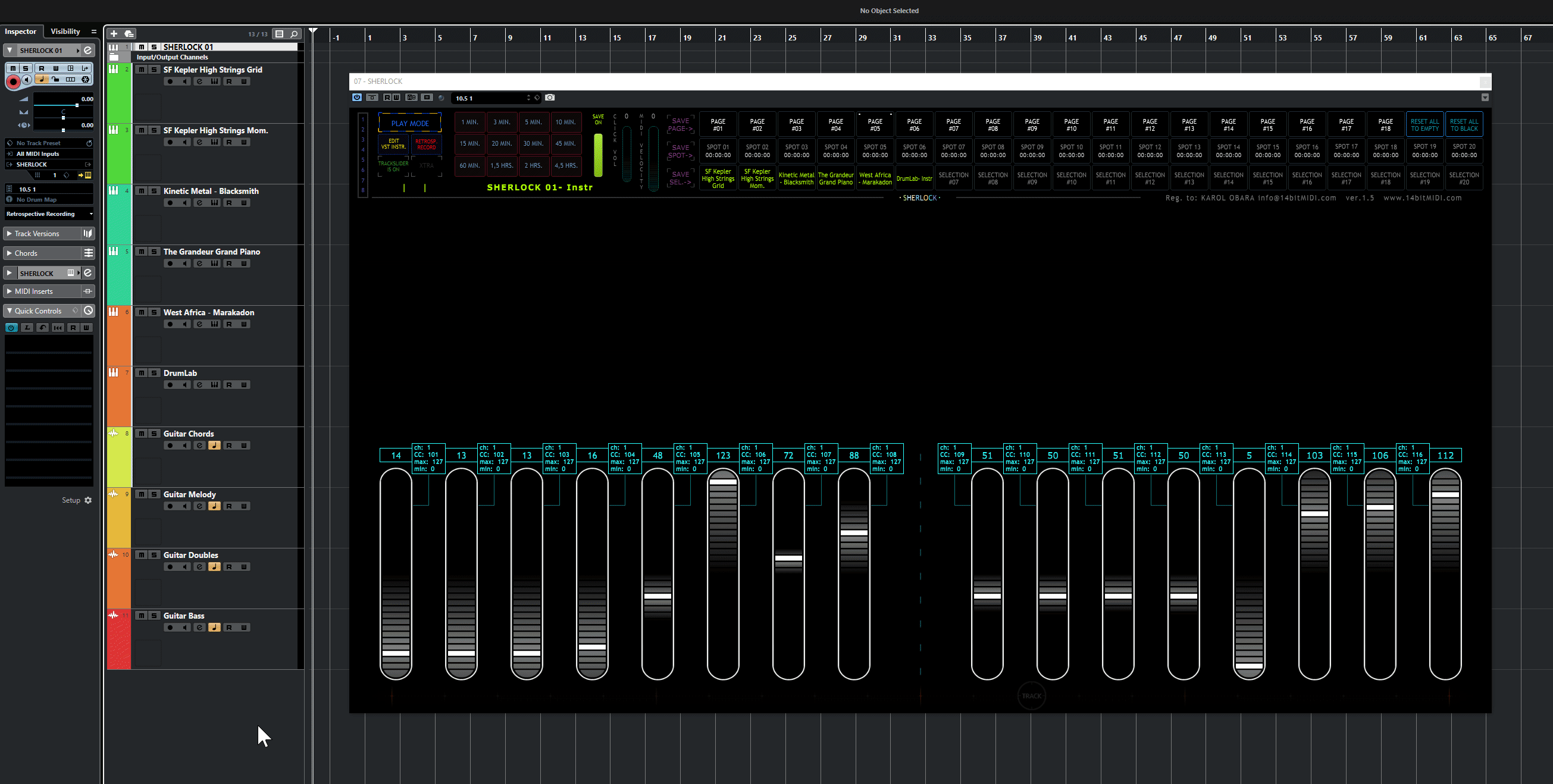The height and width of the screenshot is (784, 1553).
Task: Solo the West Africa - Marakadon track
Action: coord(154,312)
